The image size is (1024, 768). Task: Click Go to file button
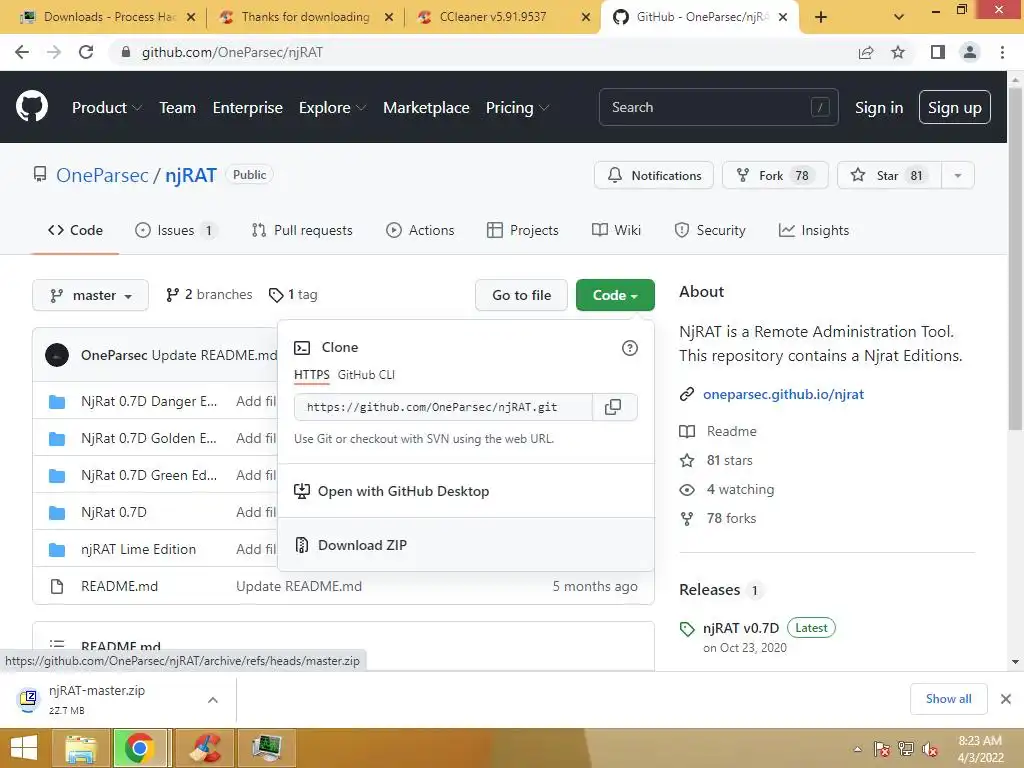pos(521,295)
